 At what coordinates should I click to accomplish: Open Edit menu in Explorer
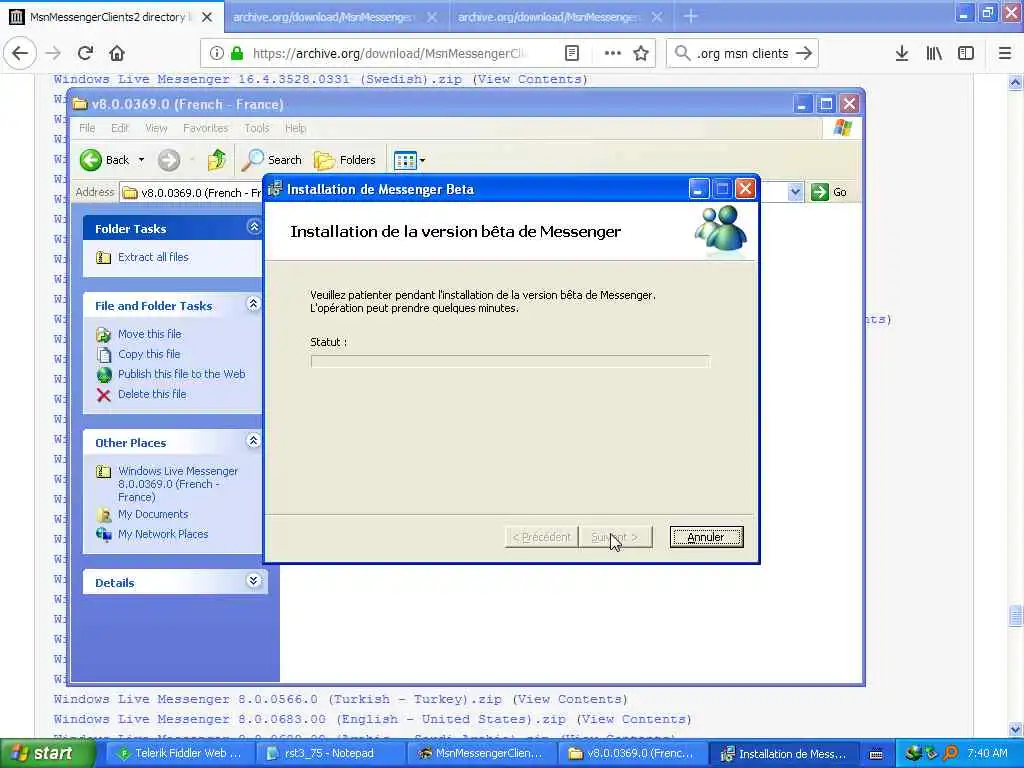pyautogui.click(x=120, y=128)
